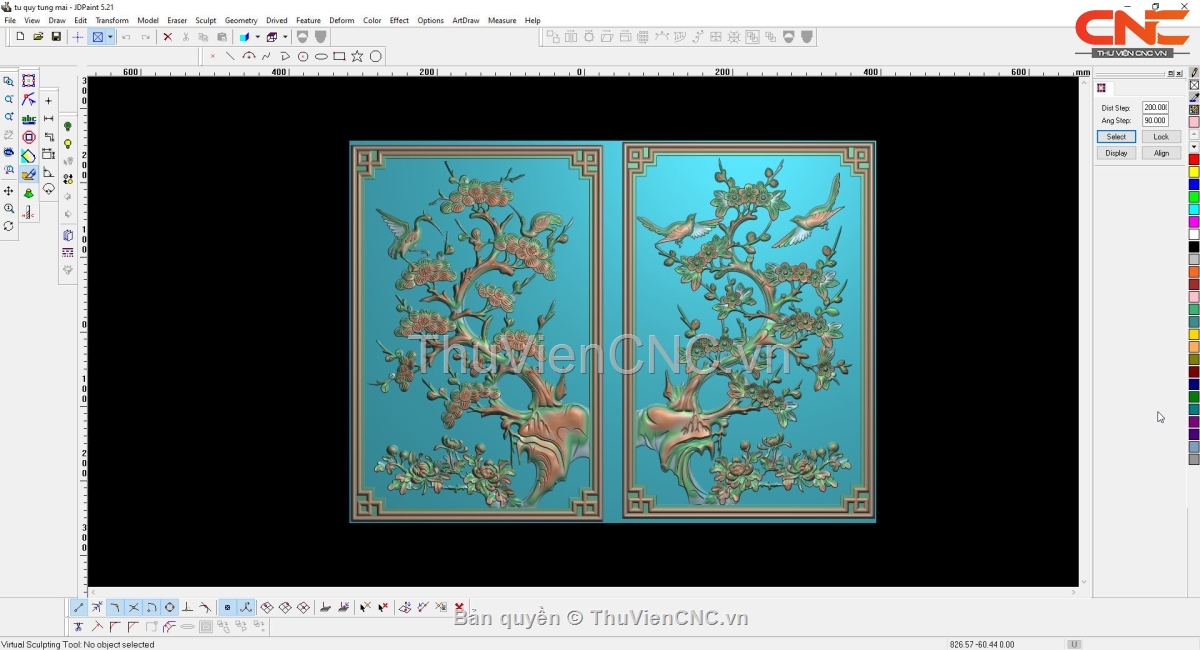Open the Sculpt menu
Image resolution: width=1200 pixels, height=650 pixels.
[x=206, y=20]
